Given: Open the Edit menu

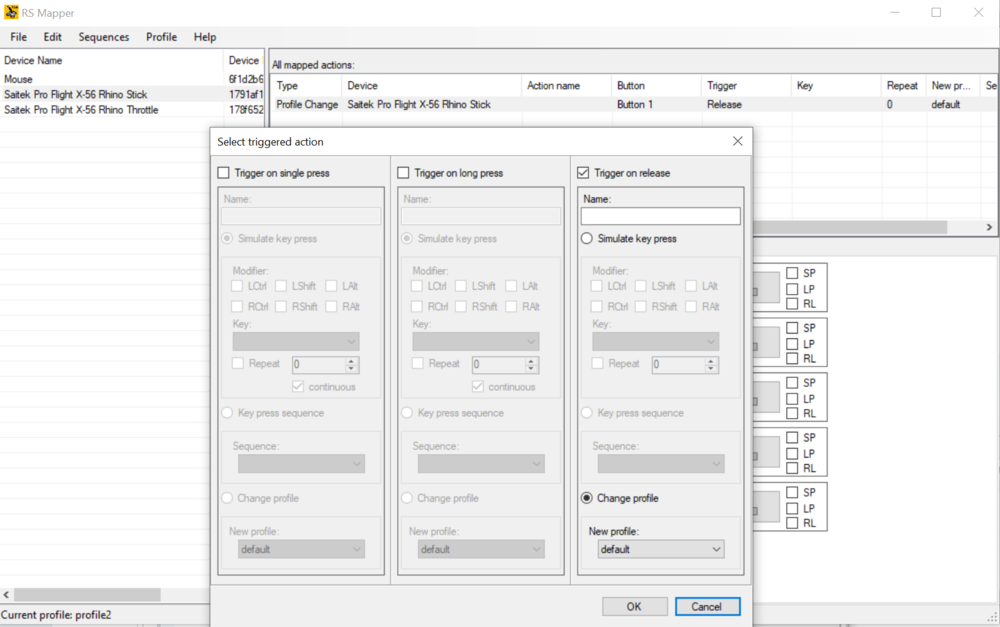Looking at the screenshot, I should 52,37.
